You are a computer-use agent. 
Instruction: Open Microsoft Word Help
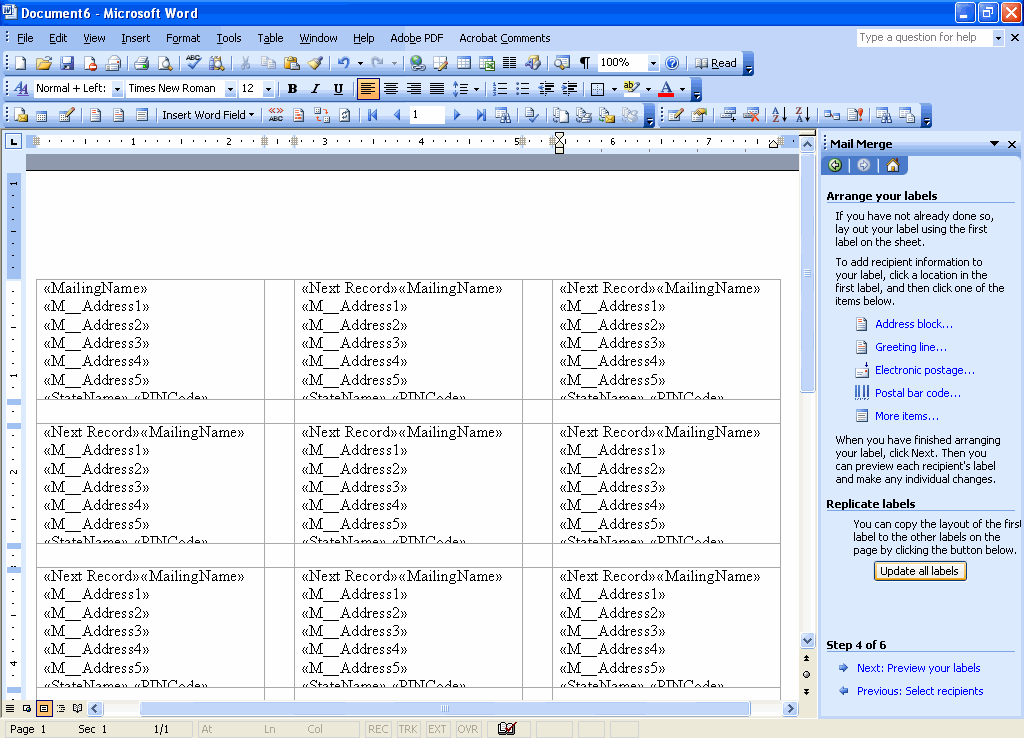[671, 63]
